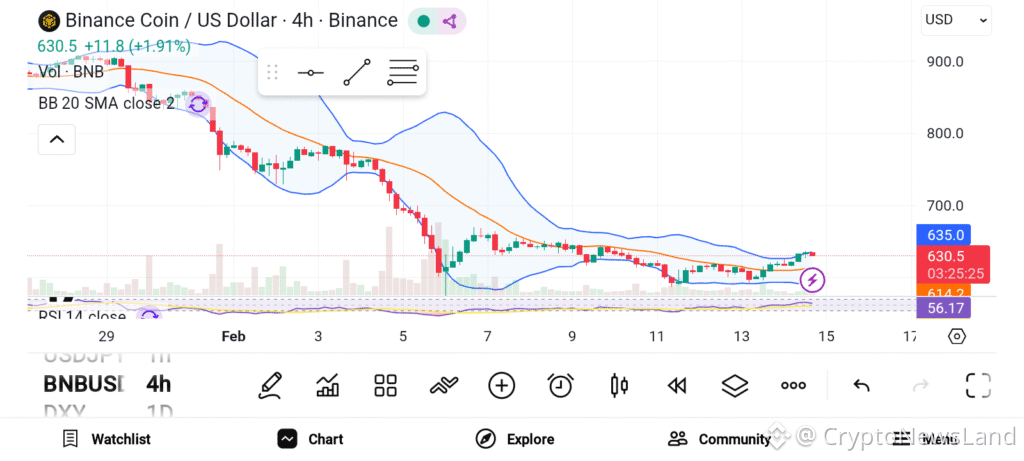The height and width of the screenshot is (461, 1024).
Task: Grab the floating drawing toolbar handle
Action: [x=273, y=72]
